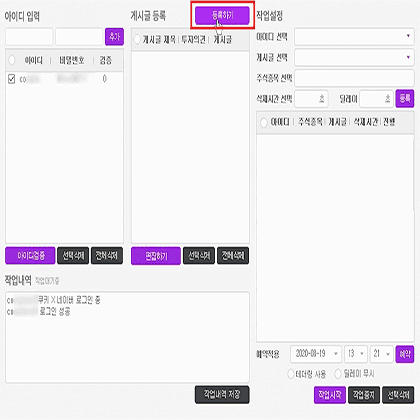Image resolution: width=420 pixels, height=420 pixels.
Task: Click the purple 예약 button
Action: (405, 354)
